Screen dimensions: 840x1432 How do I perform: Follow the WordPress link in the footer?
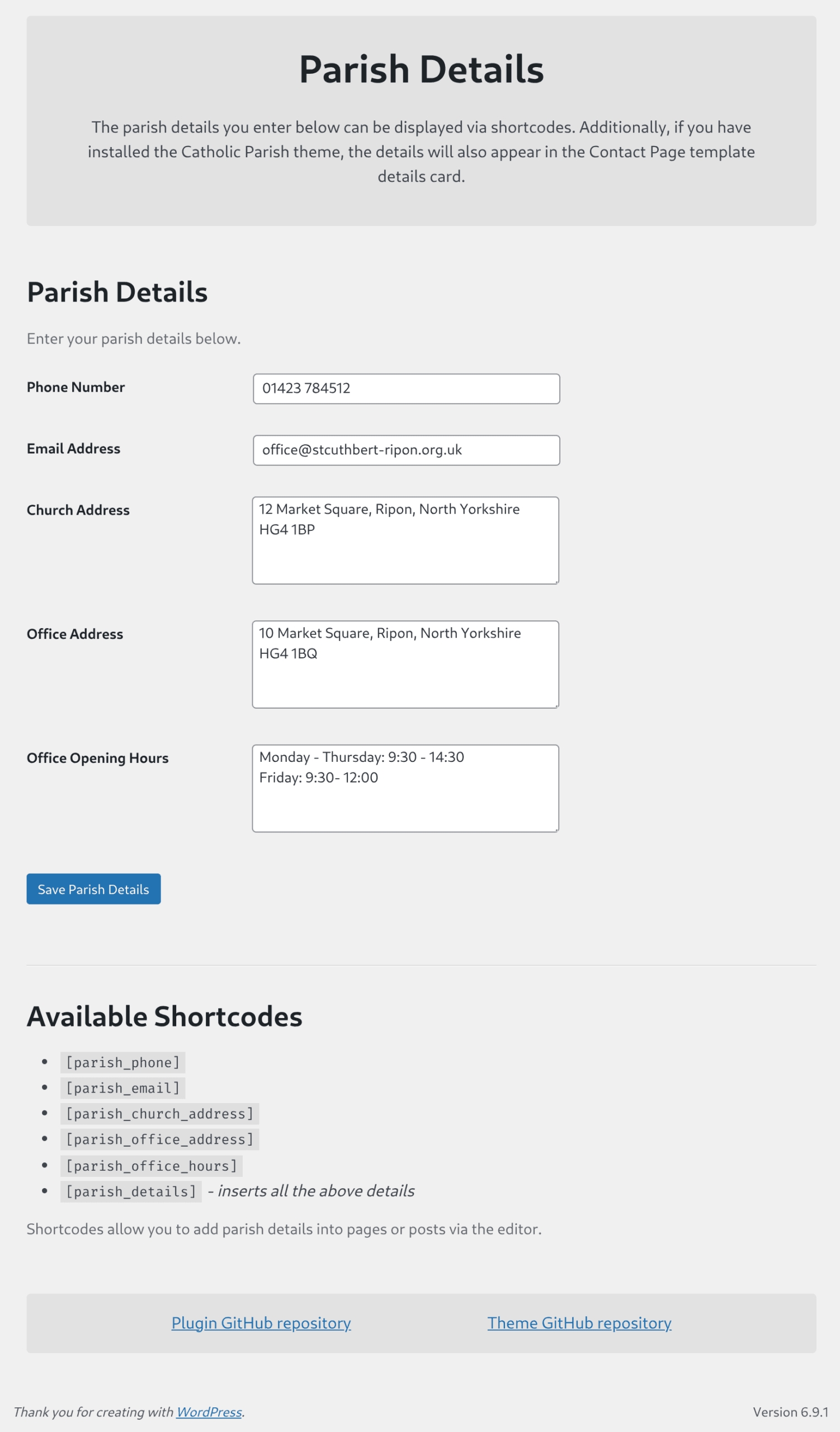pos(209,1412)
